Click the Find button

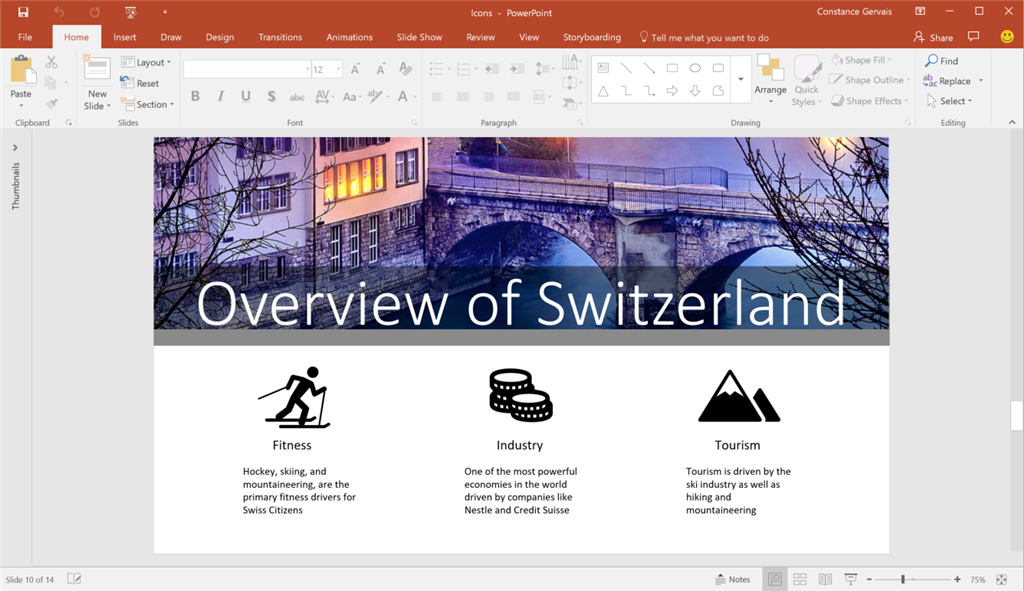(942, 61)
